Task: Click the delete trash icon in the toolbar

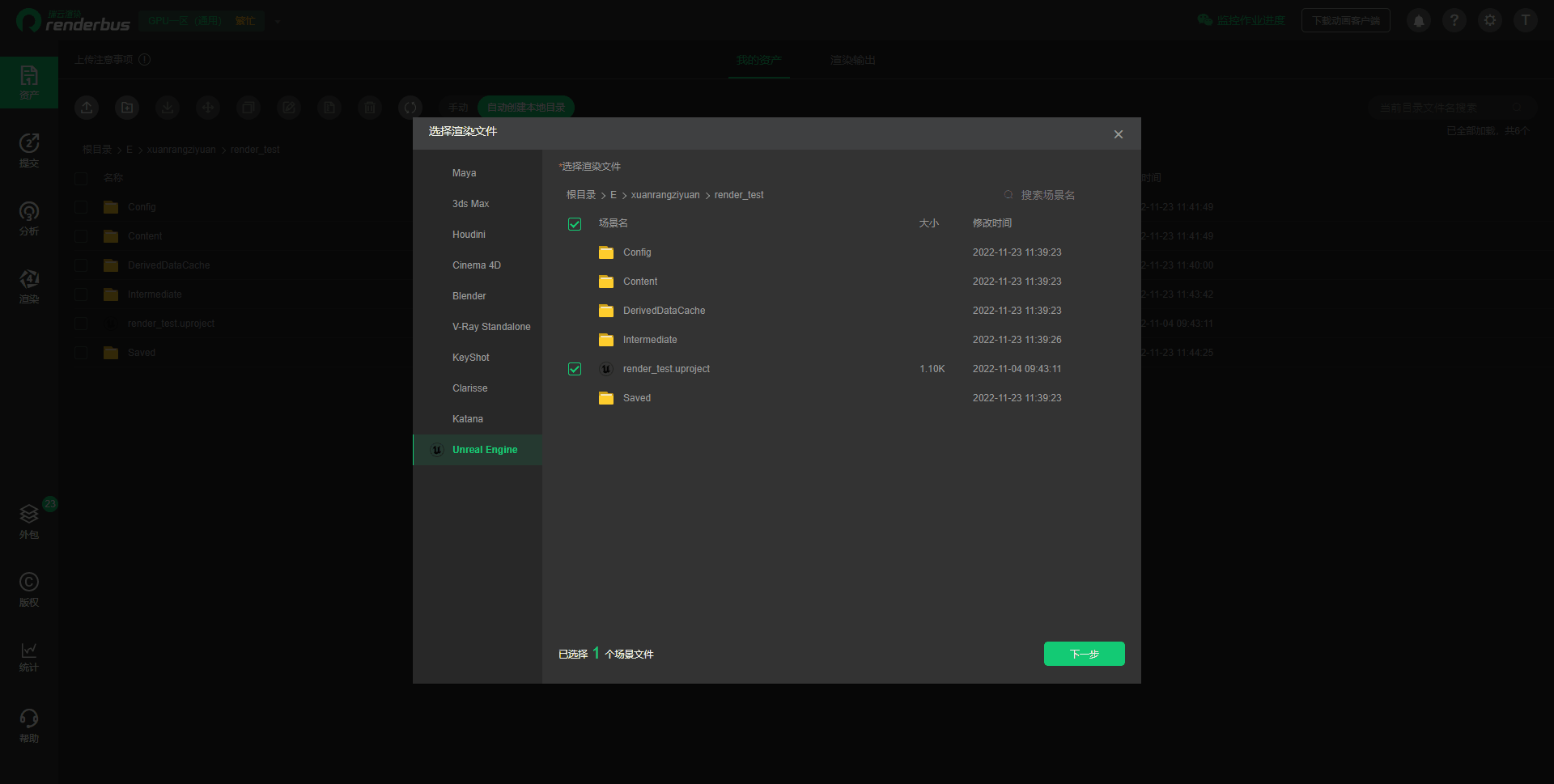Action: point(370,107)
